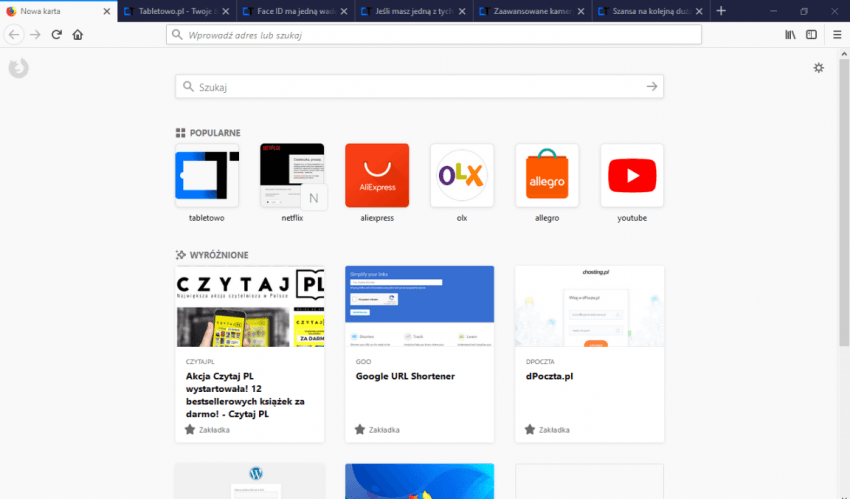Toggle the sidebar view icon
Screen dimensions: 850x499
click(812, 35)
